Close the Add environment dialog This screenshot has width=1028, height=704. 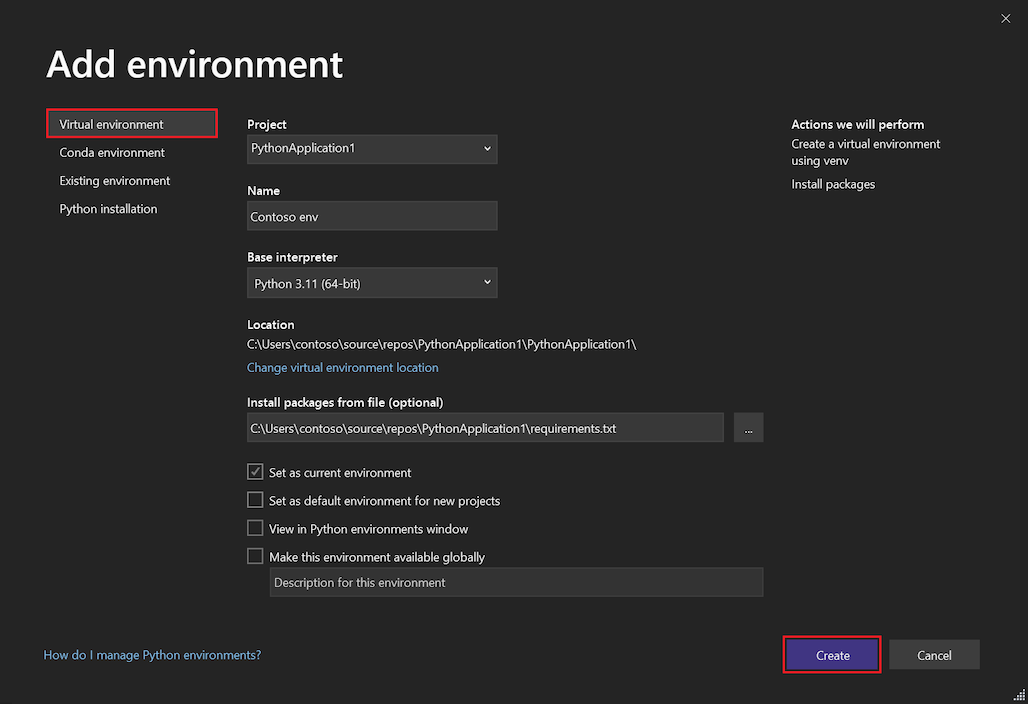coord(1005,18)
